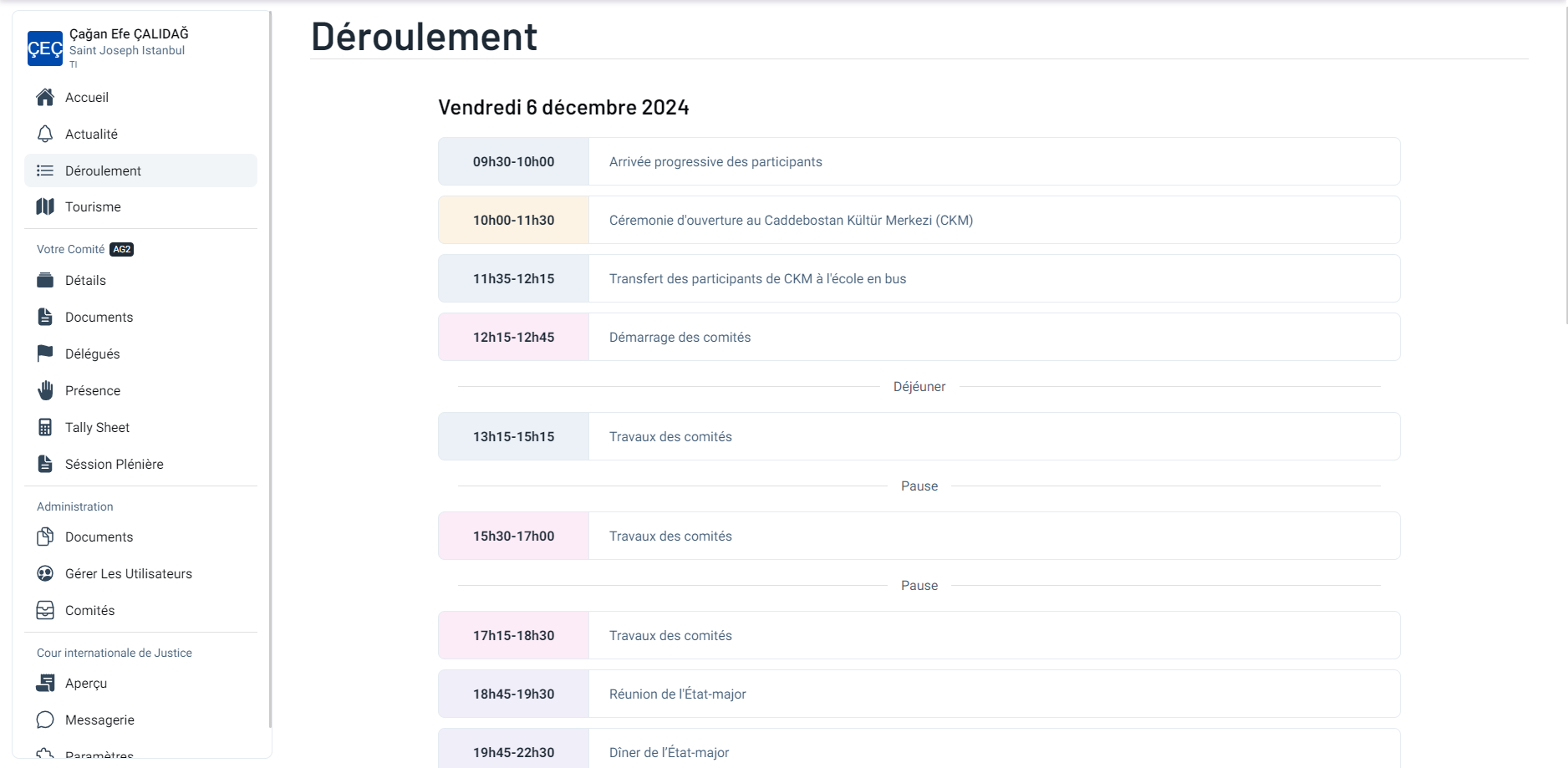This screenshot has height=768, width=1568.
Task: Open Détails under Votre Comité
Action: pos(85,281)
